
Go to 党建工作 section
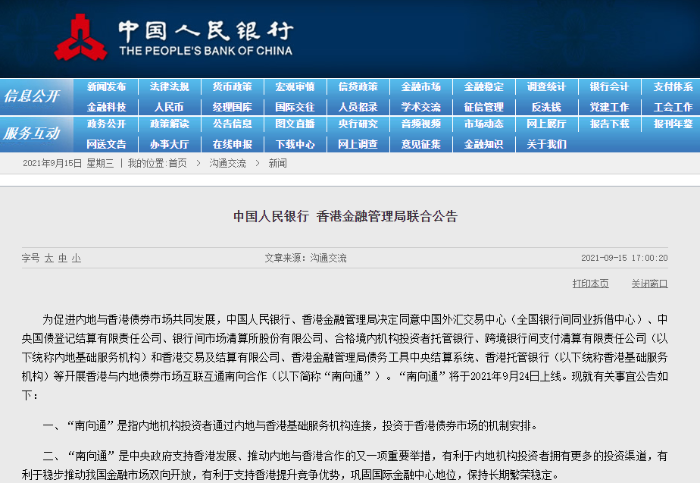[x=609, y=107]
